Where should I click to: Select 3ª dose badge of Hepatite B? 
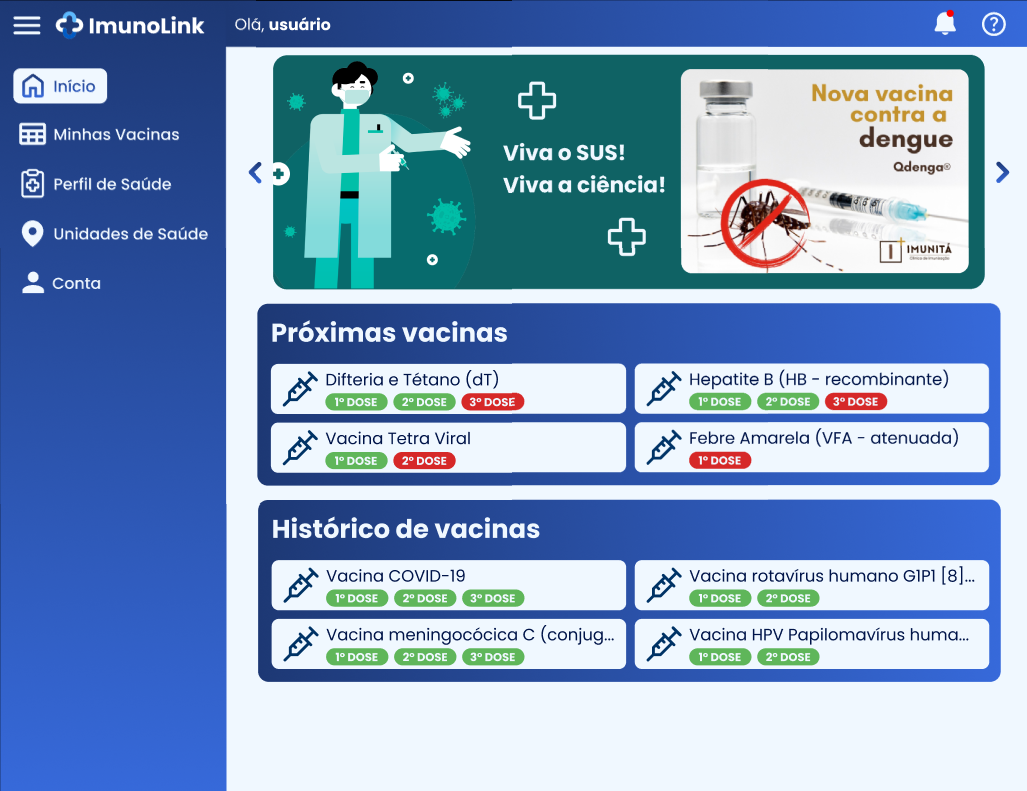pos(855,402)
